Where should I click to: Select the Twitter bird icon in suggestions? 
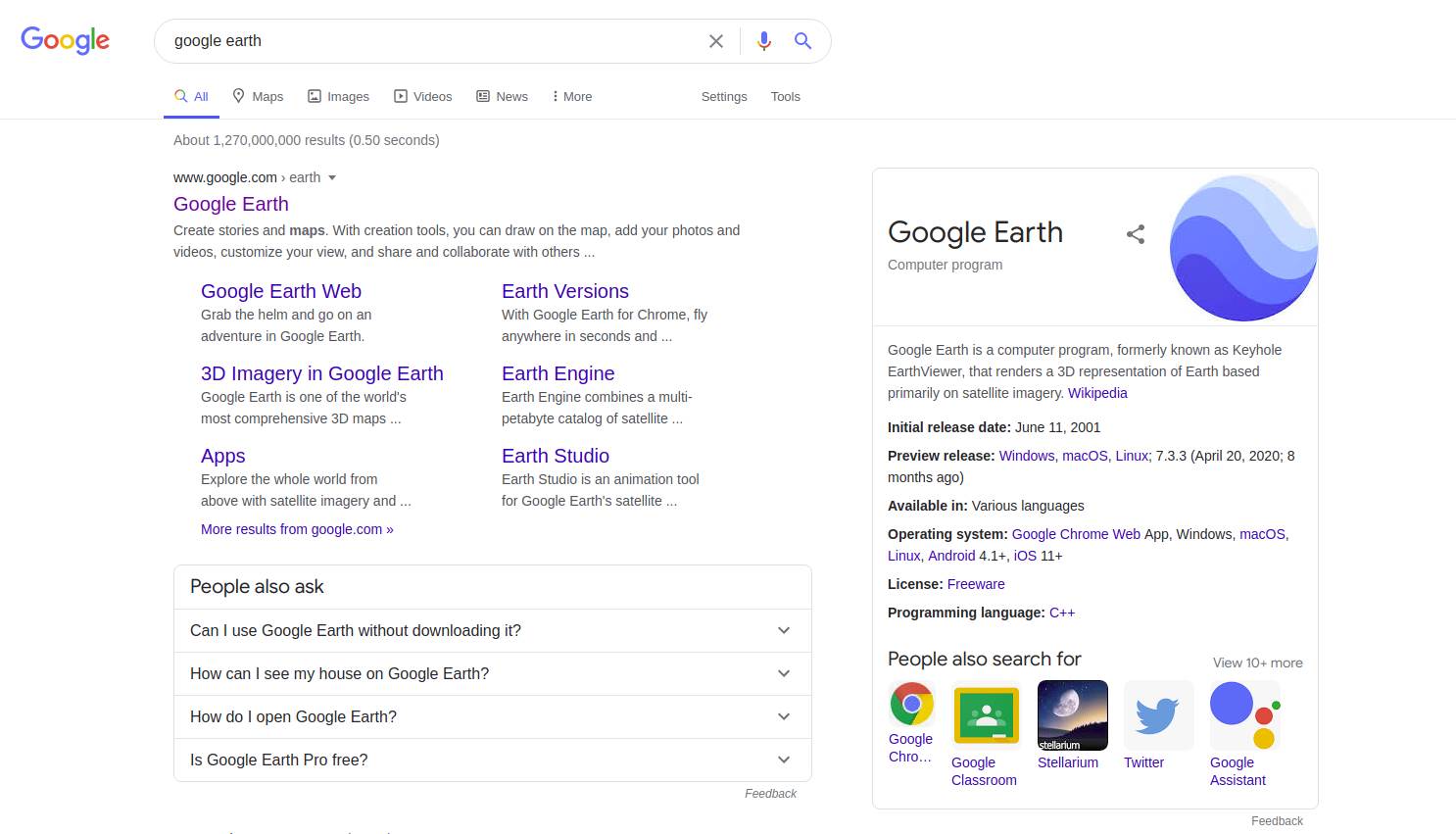click(x=1158, y=714)
